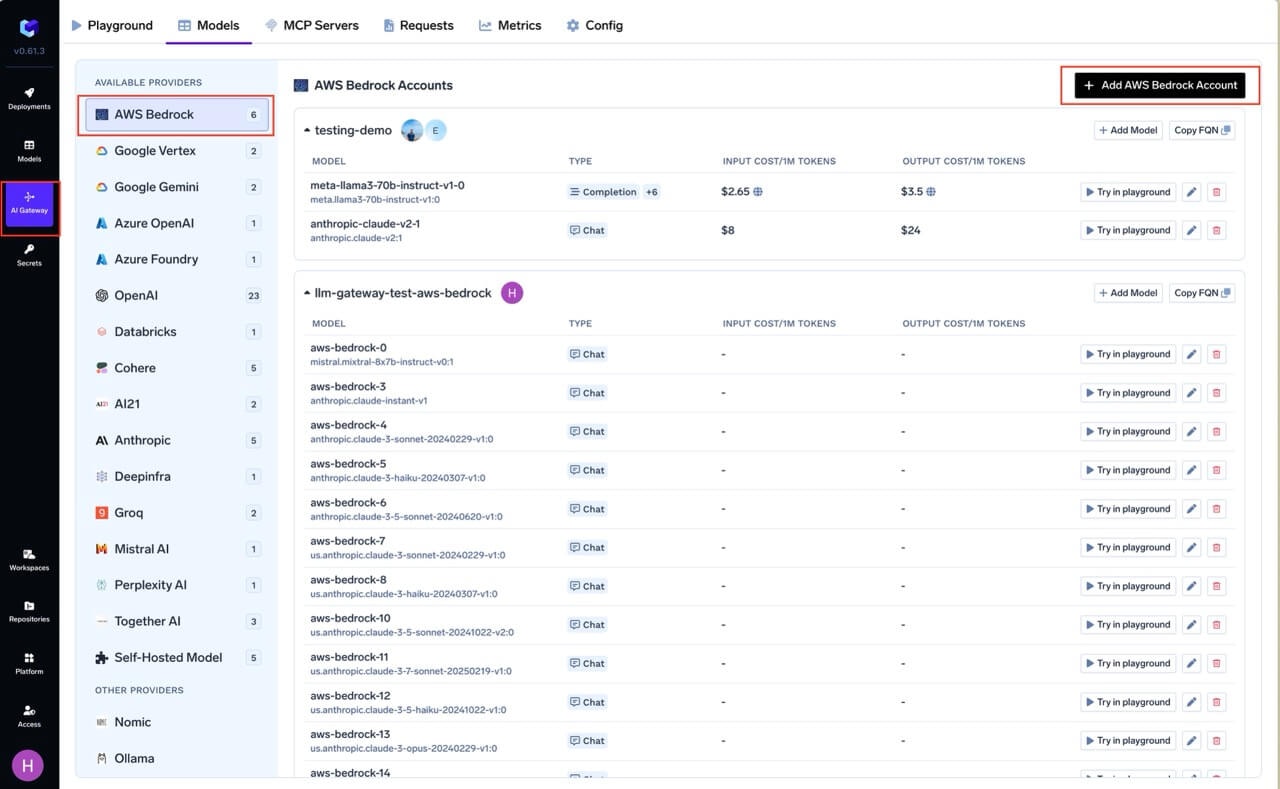The height and width of the screenshot is (789, 1280).
Task: Select the Groq provider
Action: coord(177,513)
